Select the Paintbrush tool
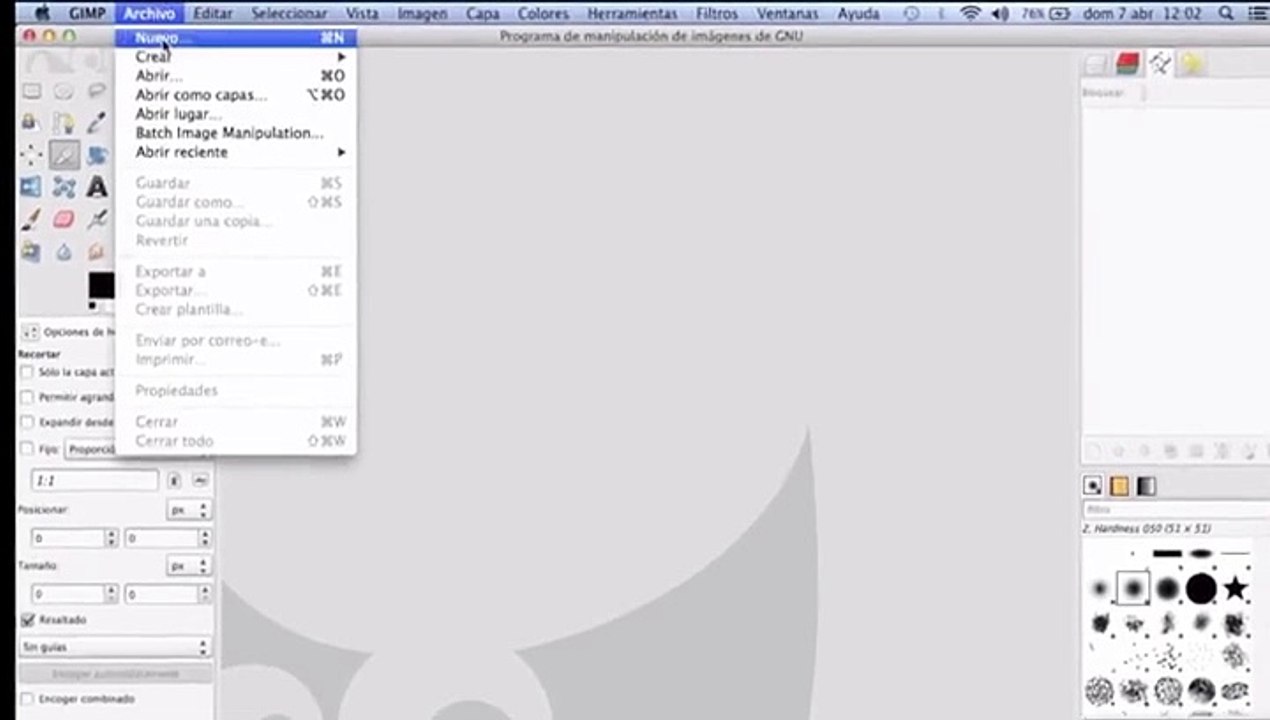 pyautogui.click(x=32, y=219)
